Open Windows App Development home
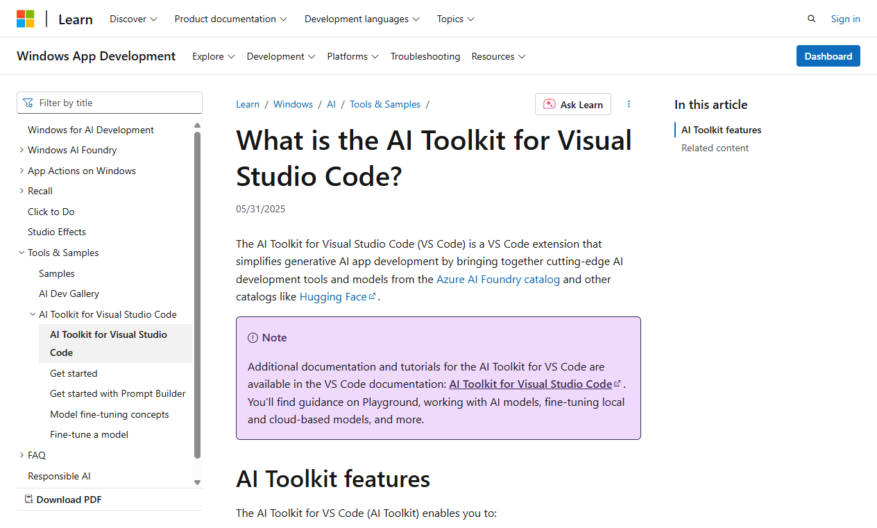This screenshot has width=877, height=528. (x=96, y=56)
